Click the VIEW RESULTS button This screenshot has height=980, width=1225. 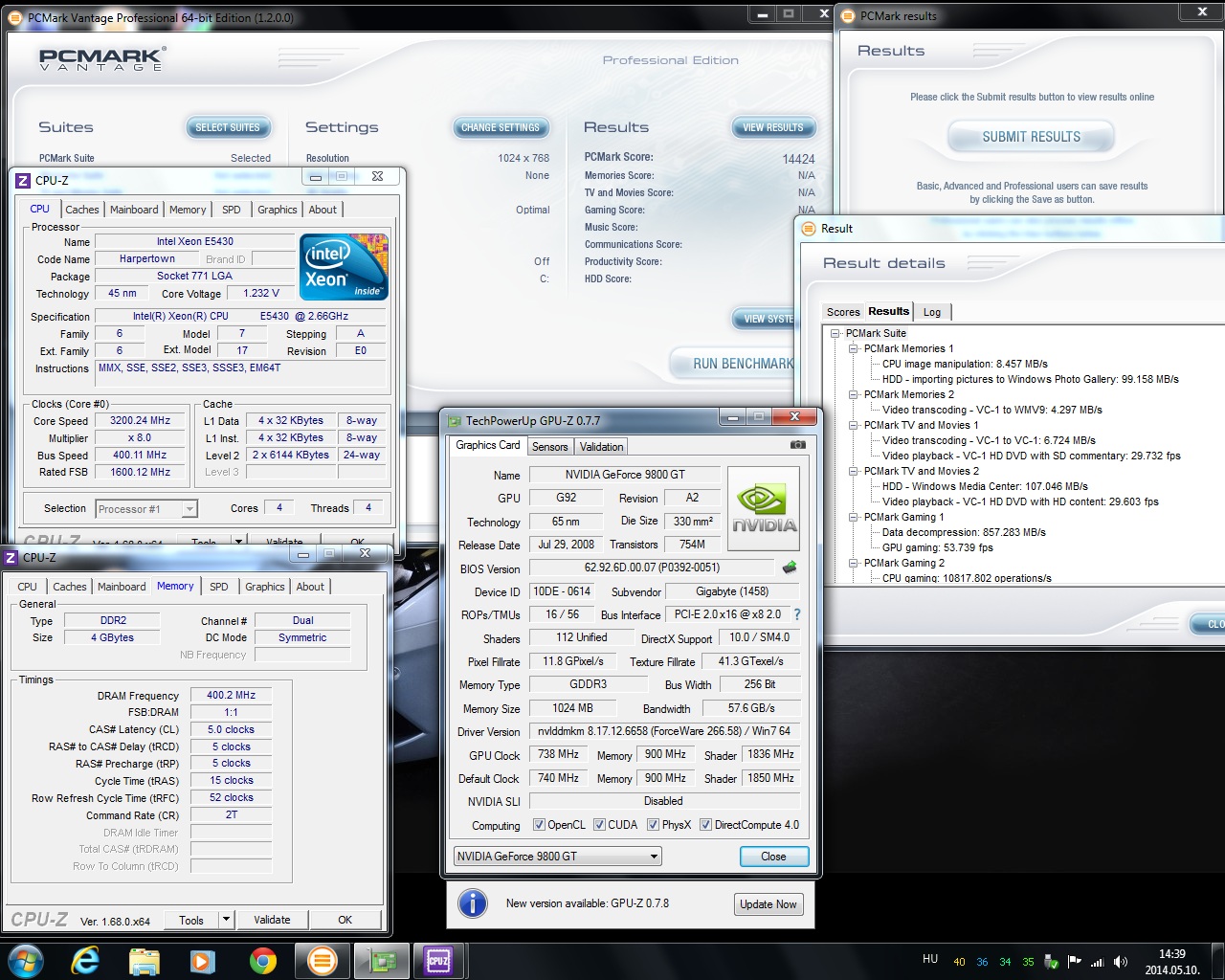click(x=773, y=127)
